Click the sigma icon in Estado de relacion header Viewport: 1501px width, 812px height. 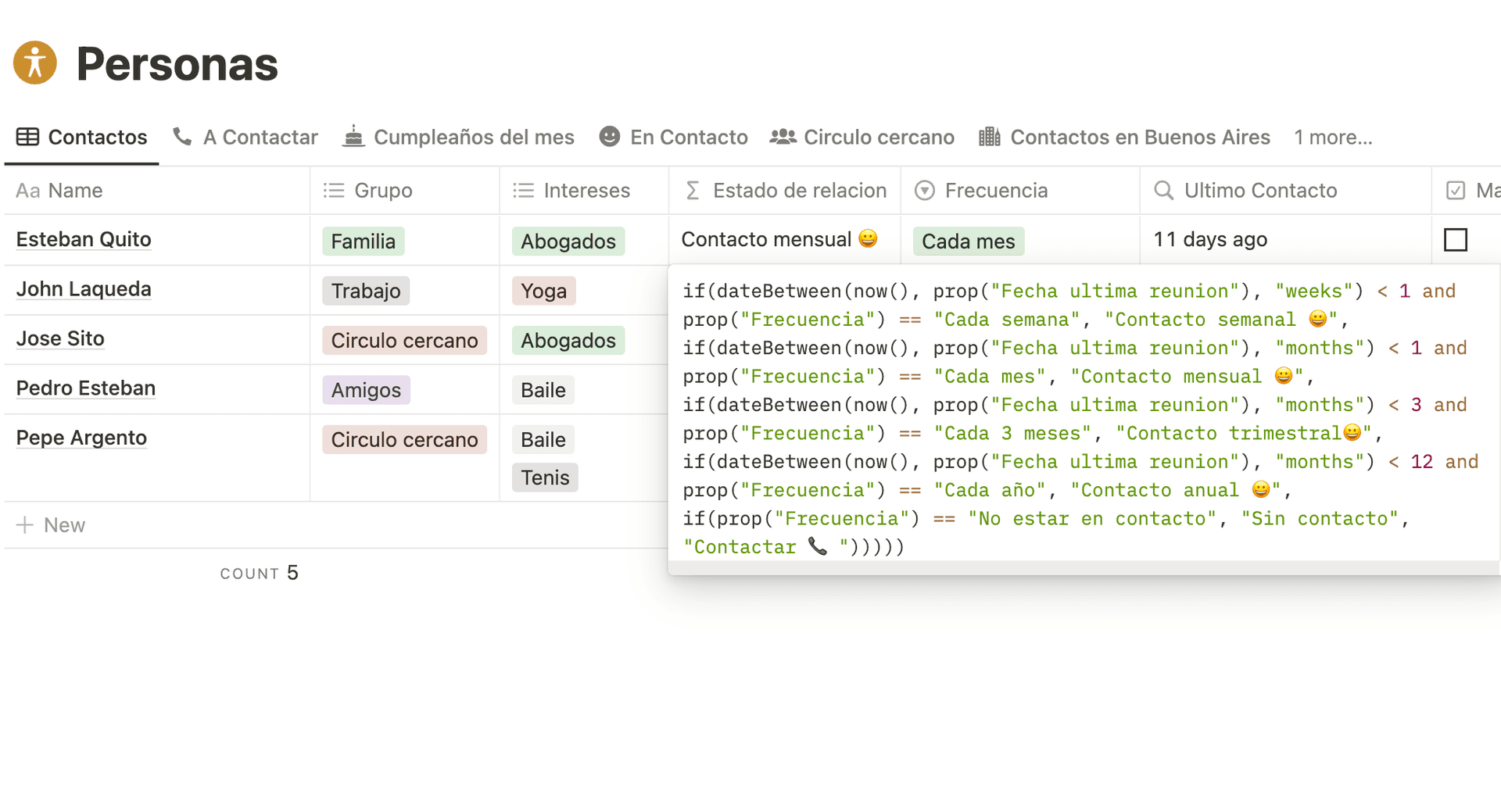(693, 191)
